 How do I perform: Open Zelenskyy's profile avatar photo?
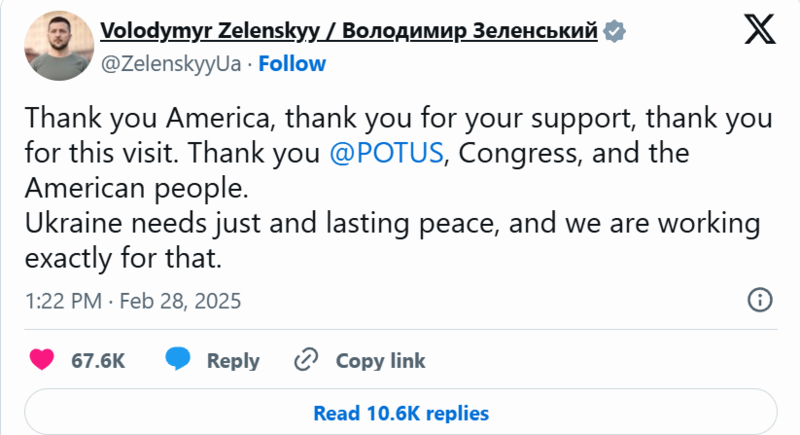pos(59,46)
